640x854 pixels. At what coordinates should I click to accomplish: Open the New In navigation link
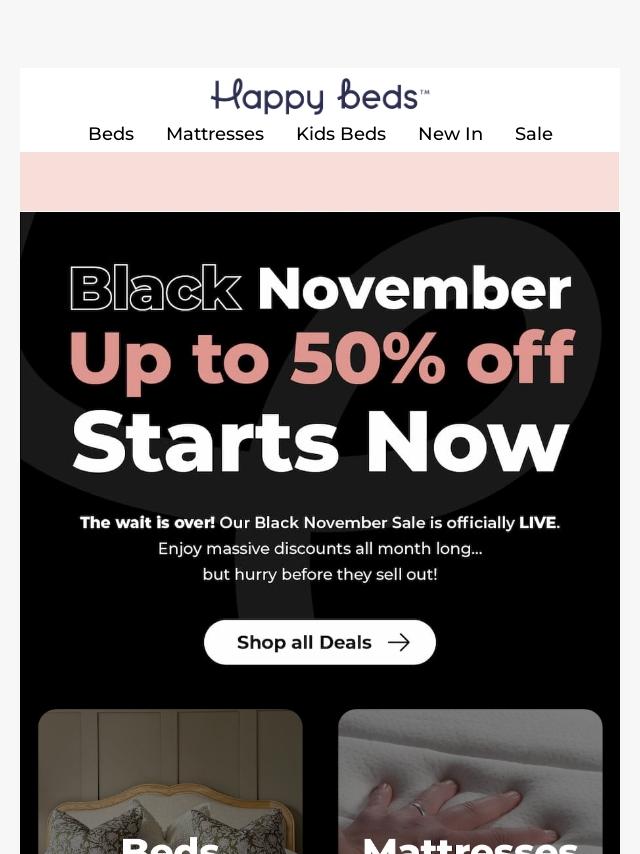tap(450, 134)
